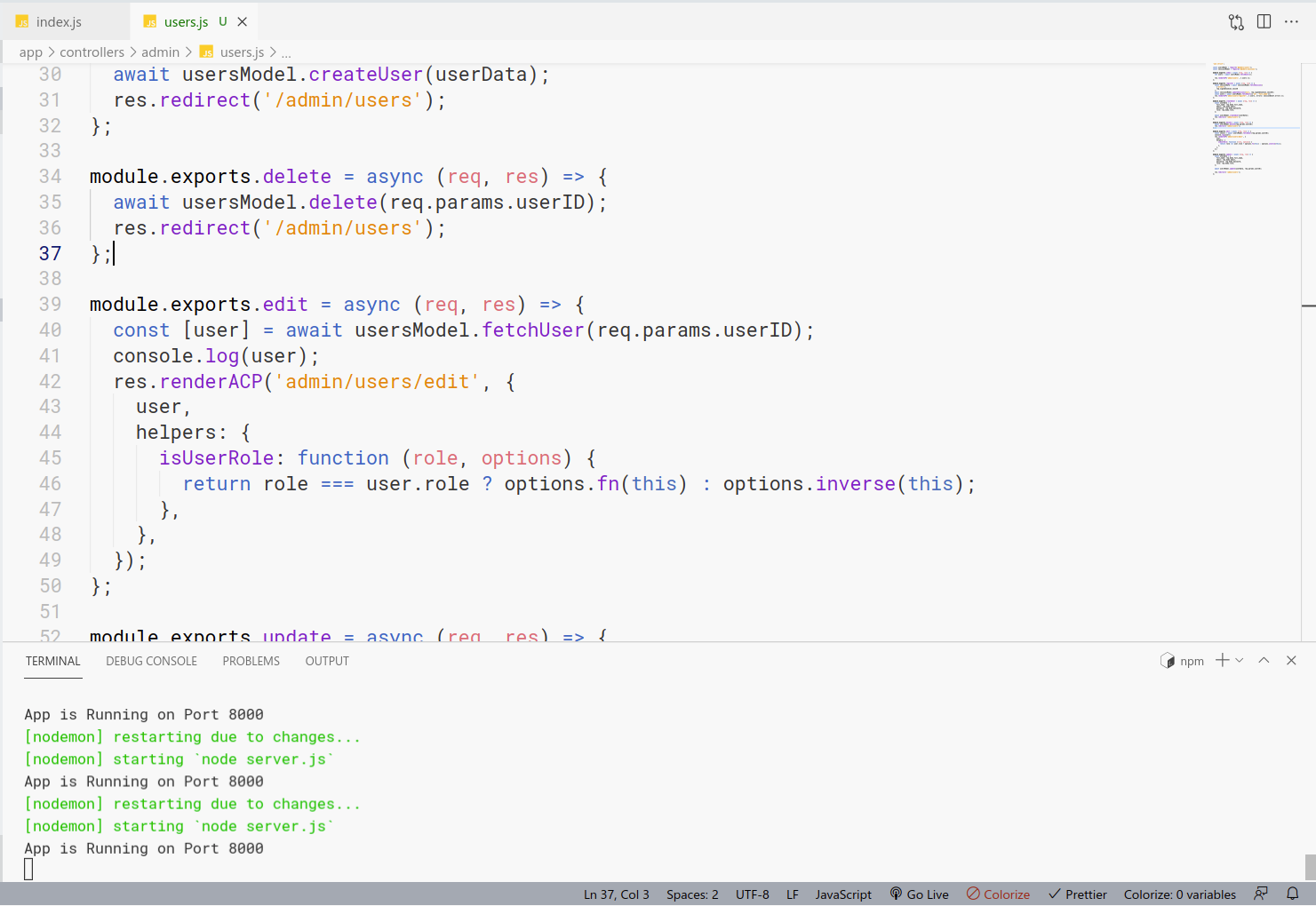Open the TERMINAL panel tab

53,661
